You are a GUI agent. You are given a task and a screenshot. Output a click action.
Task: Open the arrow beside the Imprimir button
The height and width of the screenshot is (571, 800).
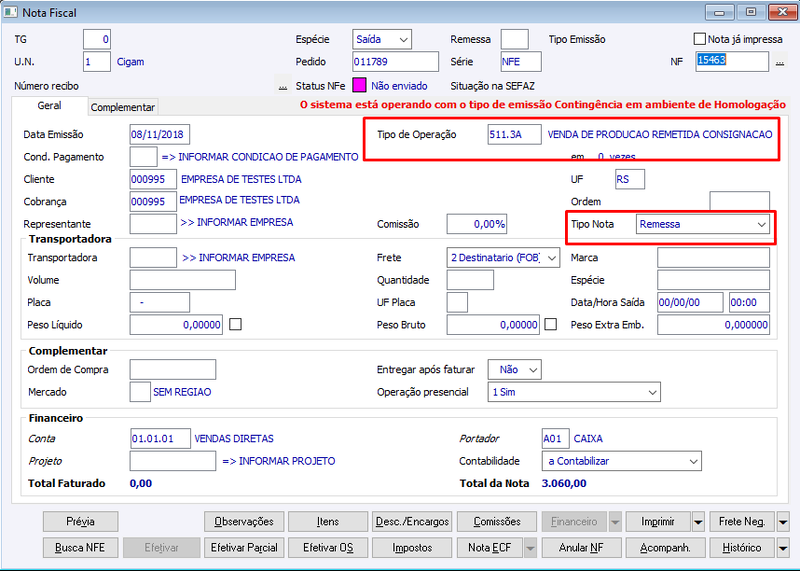[x=698, y=522]
